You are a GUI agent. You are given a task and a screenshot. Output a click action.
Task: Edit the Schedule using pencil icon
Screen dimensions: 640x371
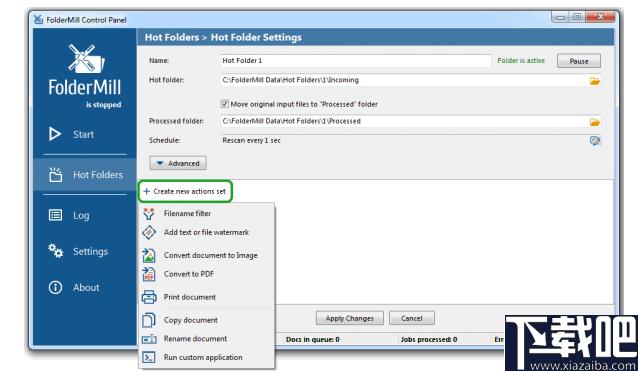(595, 141)
